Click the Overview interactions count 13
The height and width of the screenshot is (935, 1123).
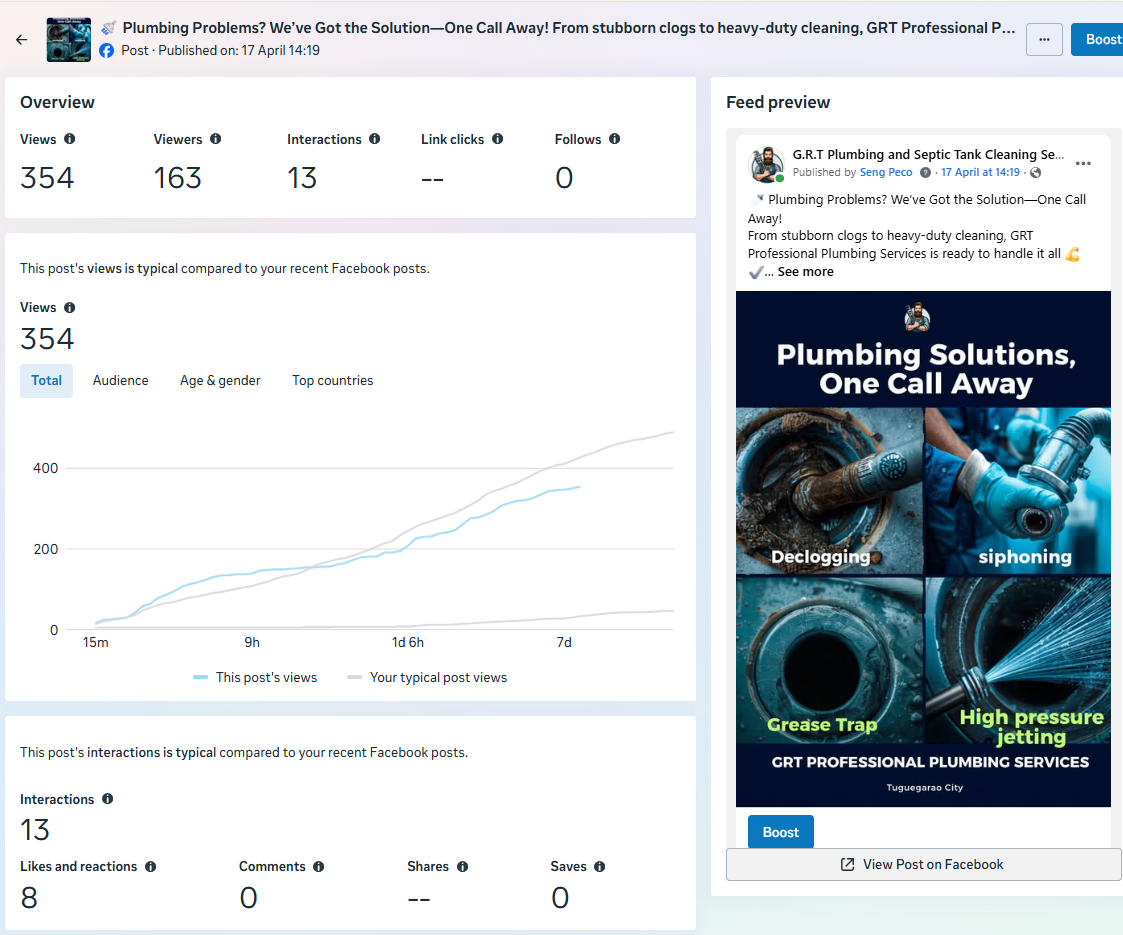point(302,178)
